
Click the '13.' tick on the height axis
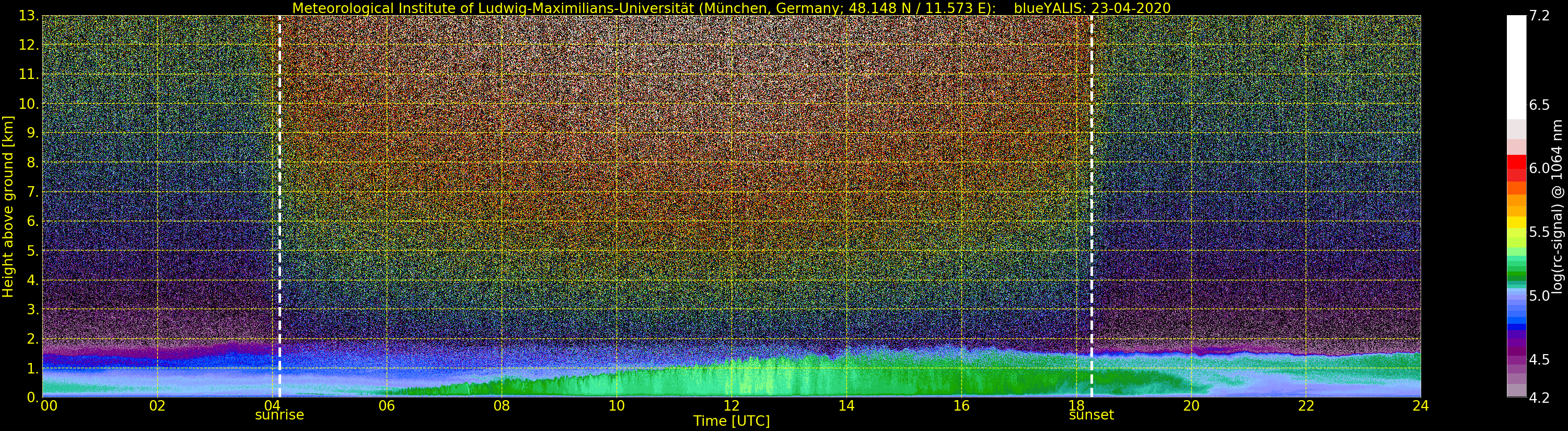[x=29, y=16]
